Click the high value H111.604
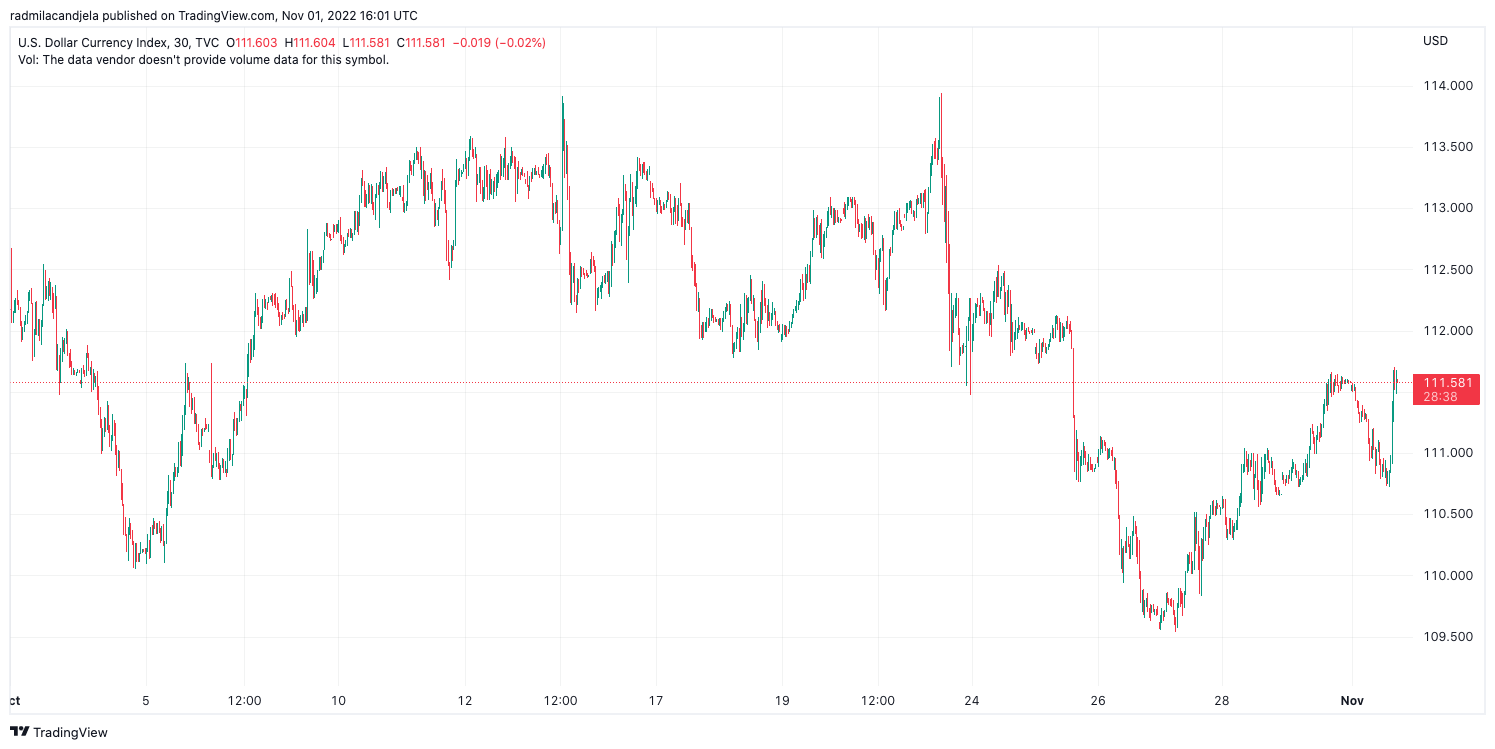Viewport: 1495px width, 749px height. pyautogui.click(x=310, y=43)
